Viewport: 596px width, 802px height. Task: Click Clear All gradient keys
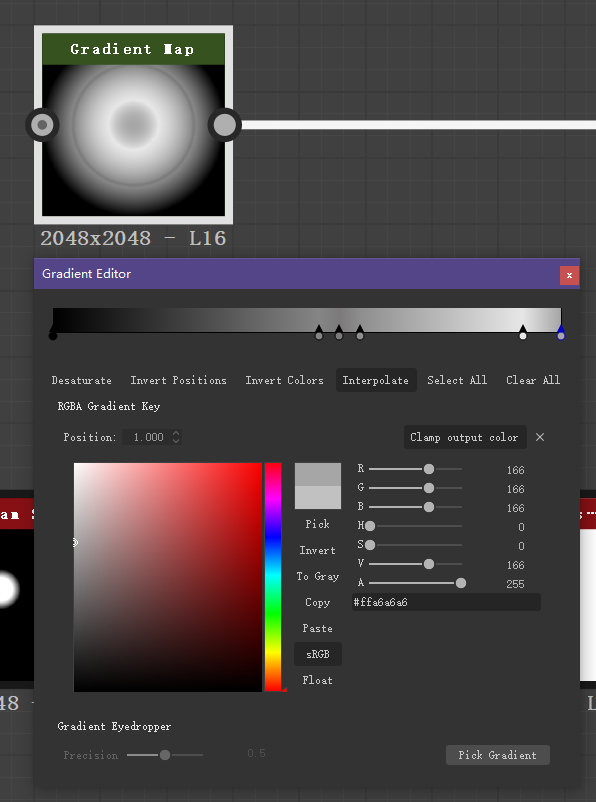pos(533,380)
